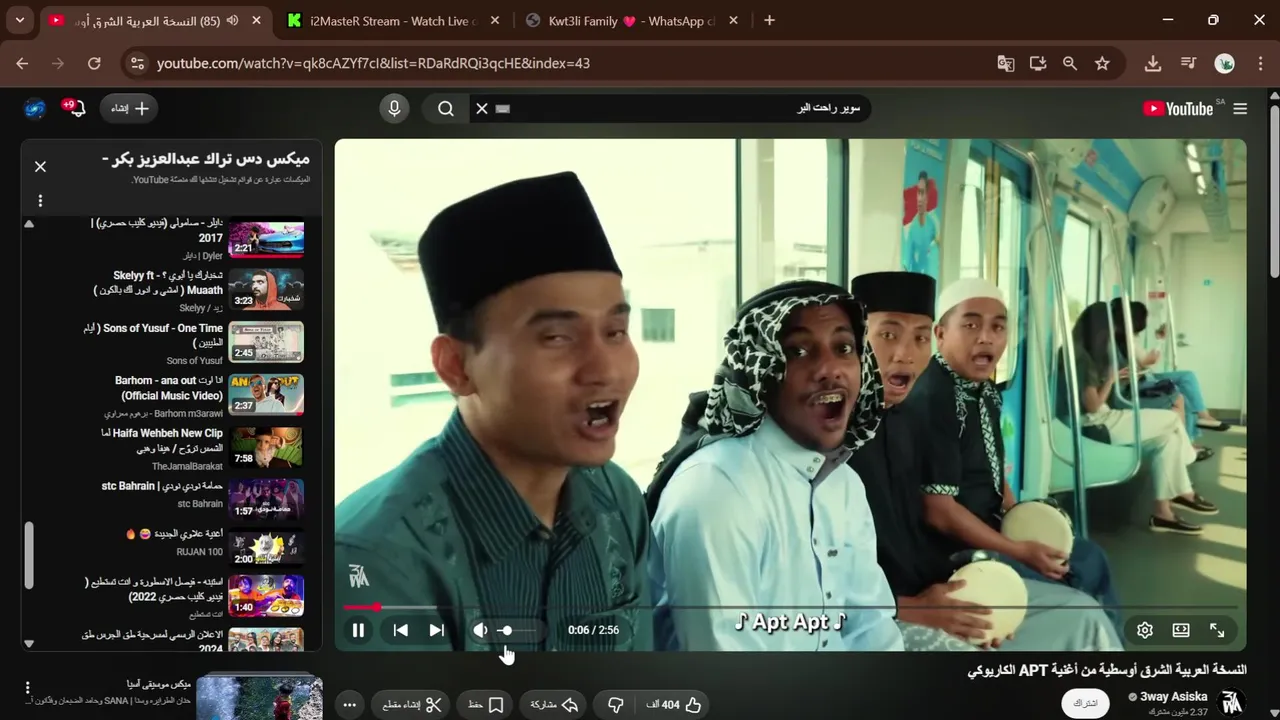Close the mix playlist panel
The image size is (1280, 720).
tap(40, 167)
